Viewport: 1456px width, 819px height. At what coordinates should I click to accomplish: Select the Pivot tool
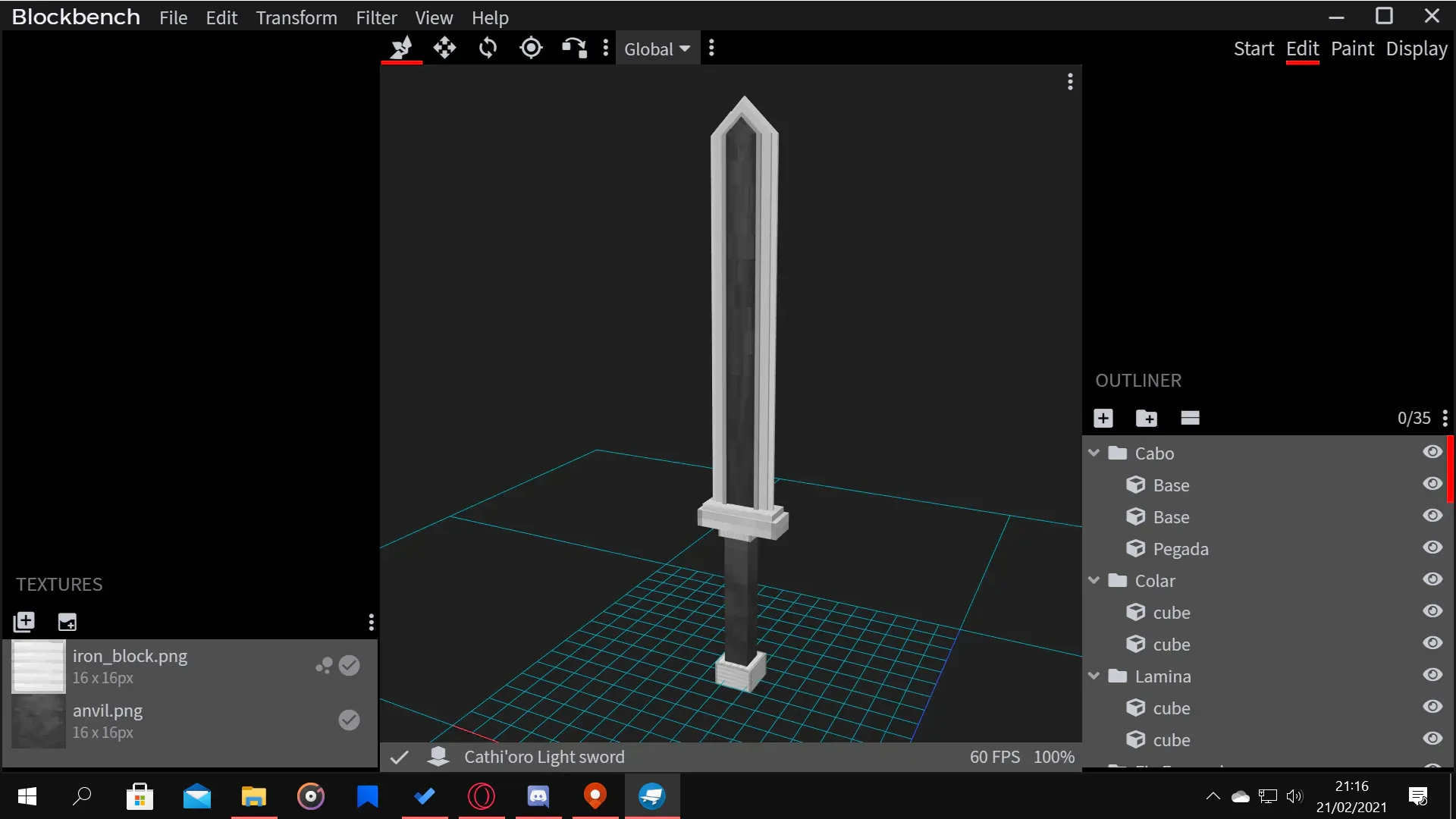click(x=531, y=49)
